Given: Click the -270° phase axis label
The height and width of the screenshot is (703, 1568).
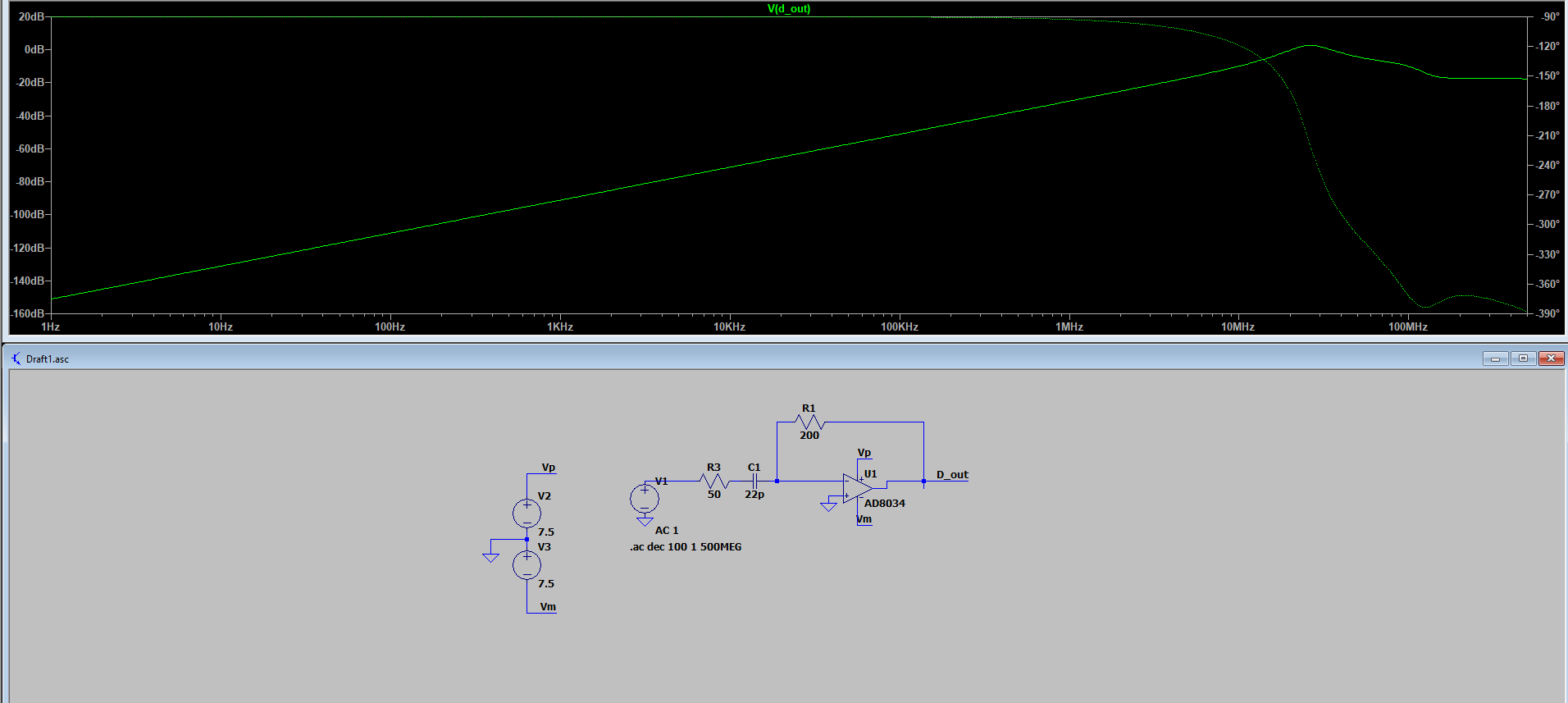Looking at the screenshot, I should tap(1548, 194).
